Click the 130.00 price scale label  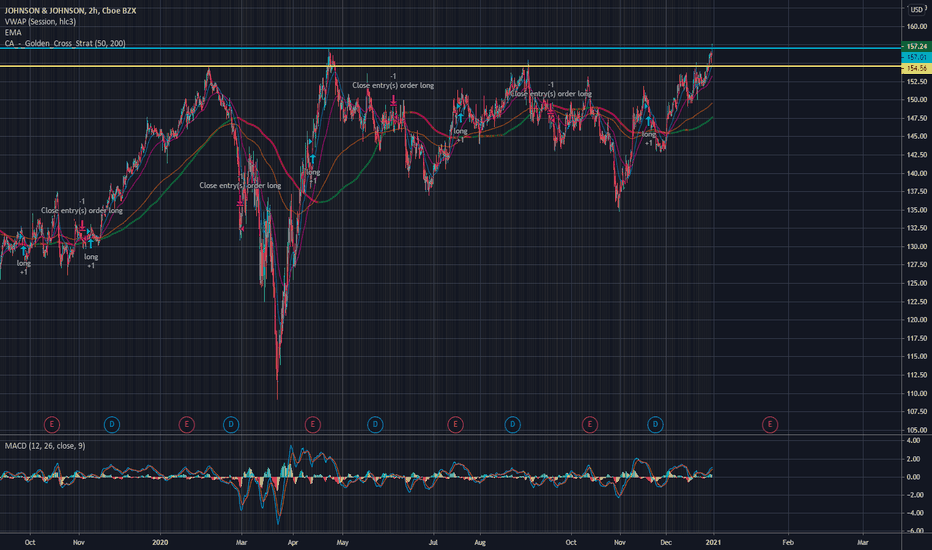(917, 246)
